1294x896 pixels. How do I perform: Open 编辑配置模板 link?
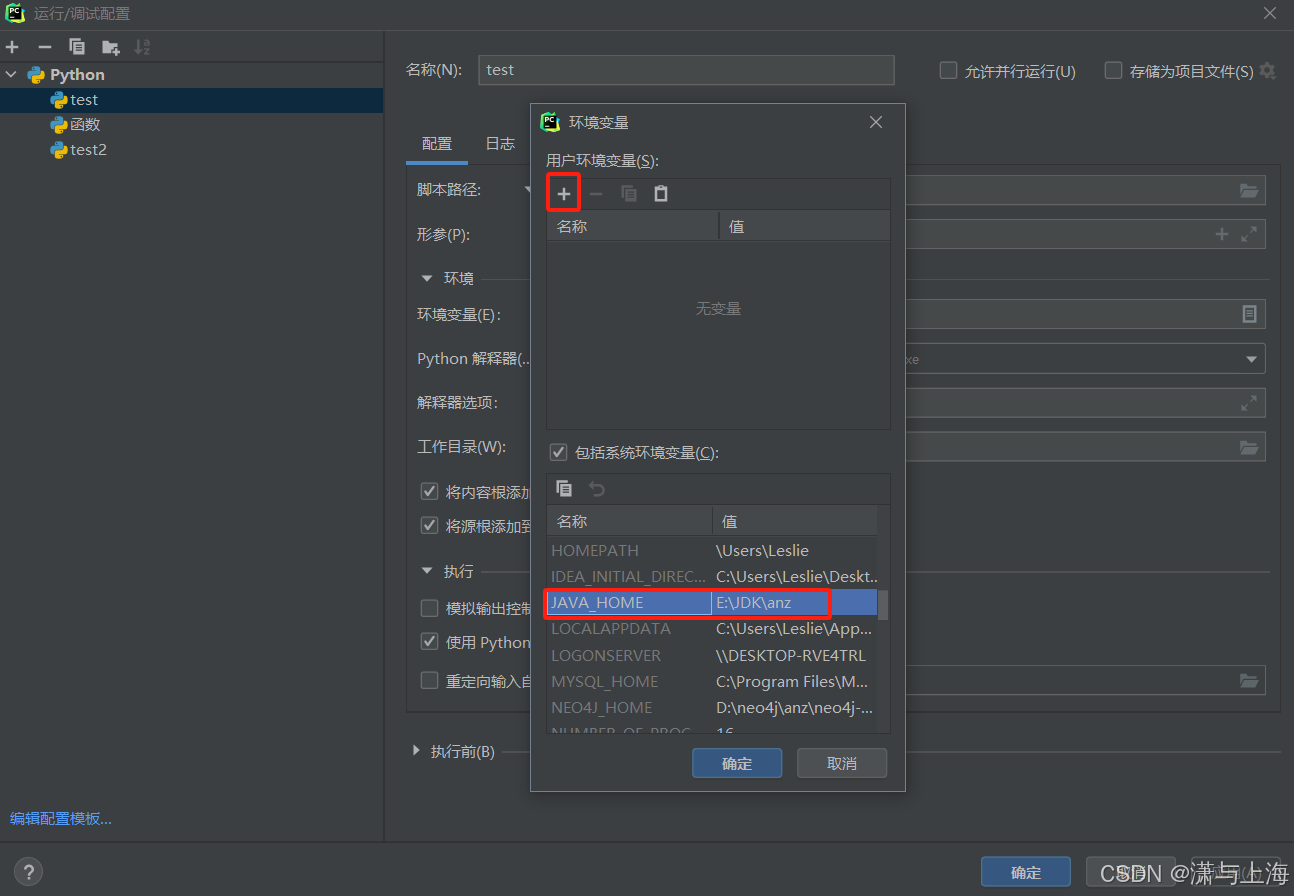(61, 819)
